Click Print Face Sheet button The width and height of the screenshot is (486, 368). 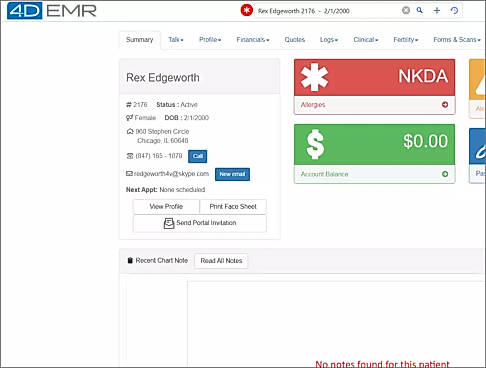[x=233, y=207]
